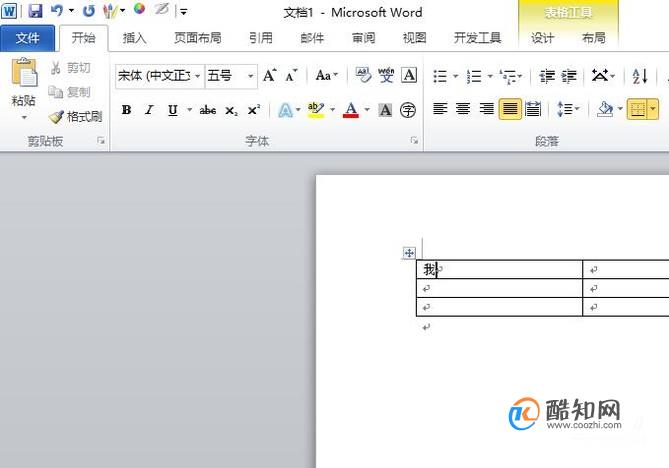
Task: Toggle bold formatting
Action: [126, 110]
